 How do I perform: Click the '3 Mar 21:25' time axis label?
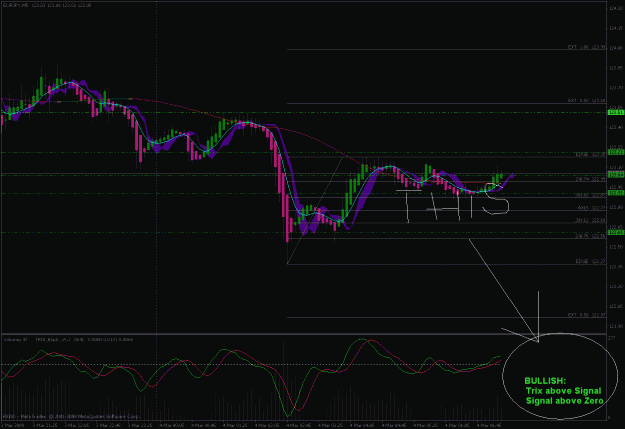44,425
